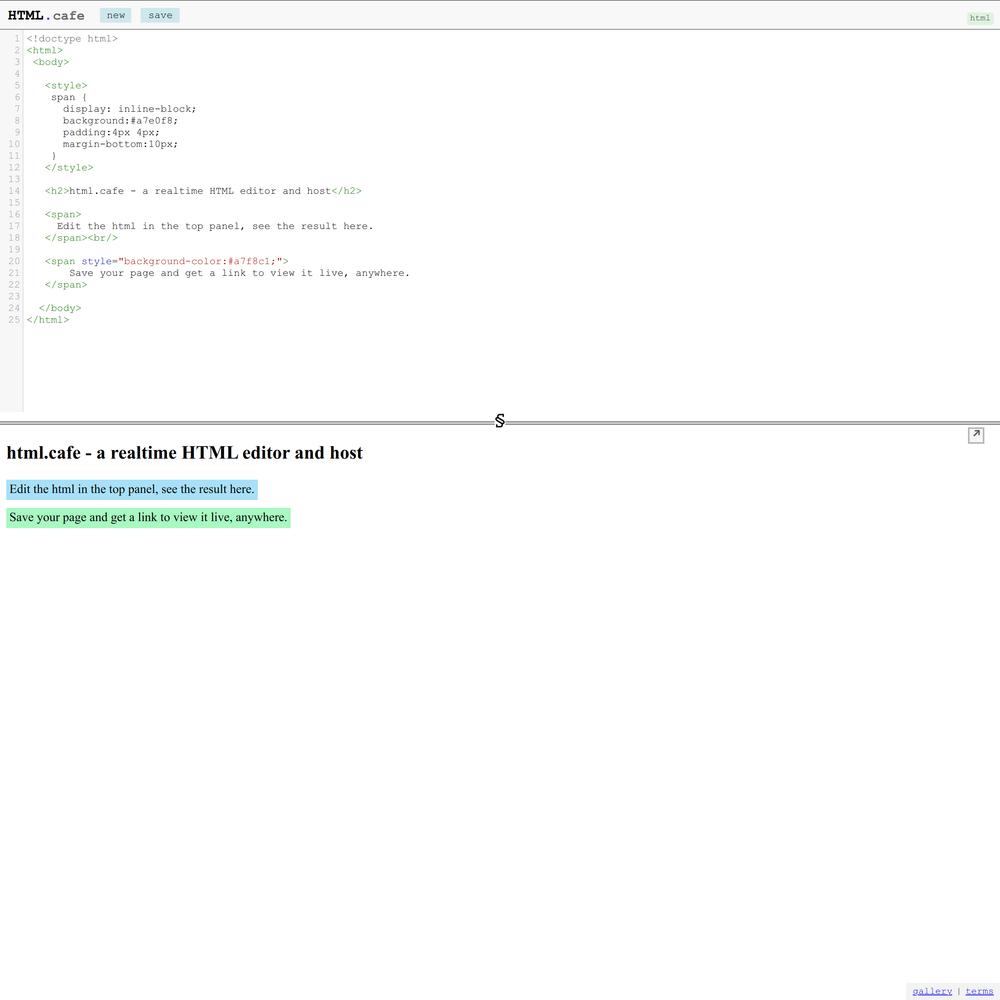Click the opening body tag line
The width and height of the screenshot is (1000, 1000).
[51, 62]
